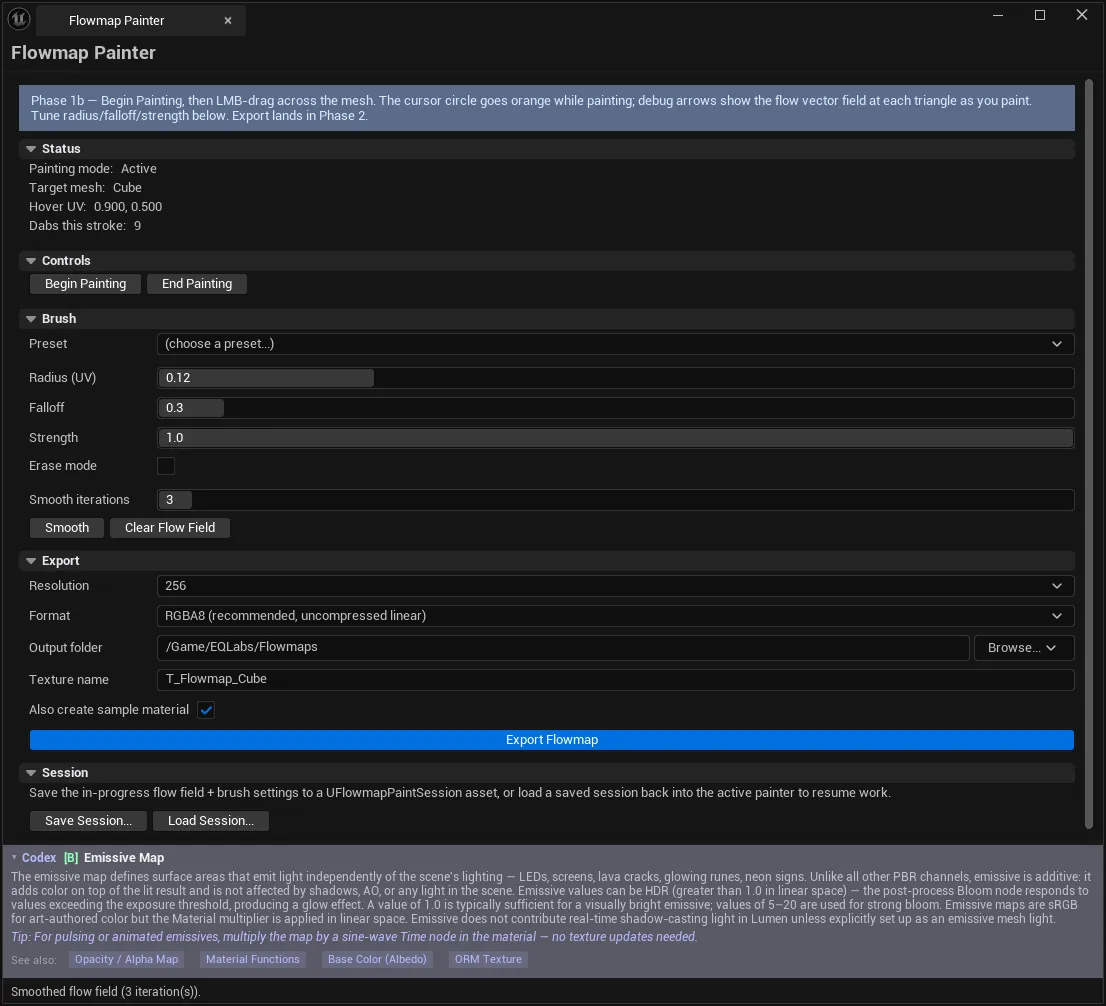Close the Flowmap Painter tab

(228, 20)
